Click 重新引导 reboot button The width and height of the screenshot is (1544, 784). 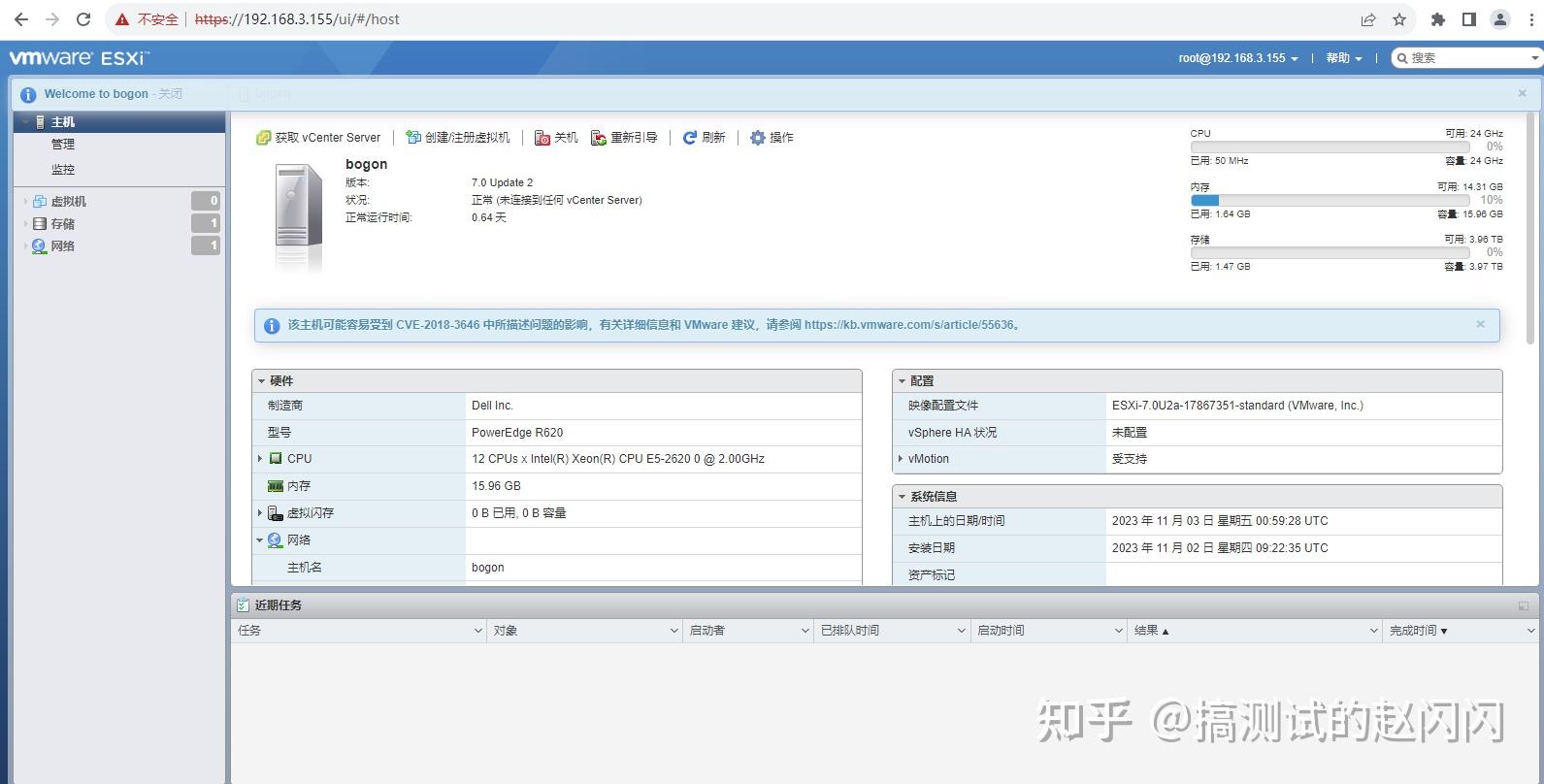point(624,138)
